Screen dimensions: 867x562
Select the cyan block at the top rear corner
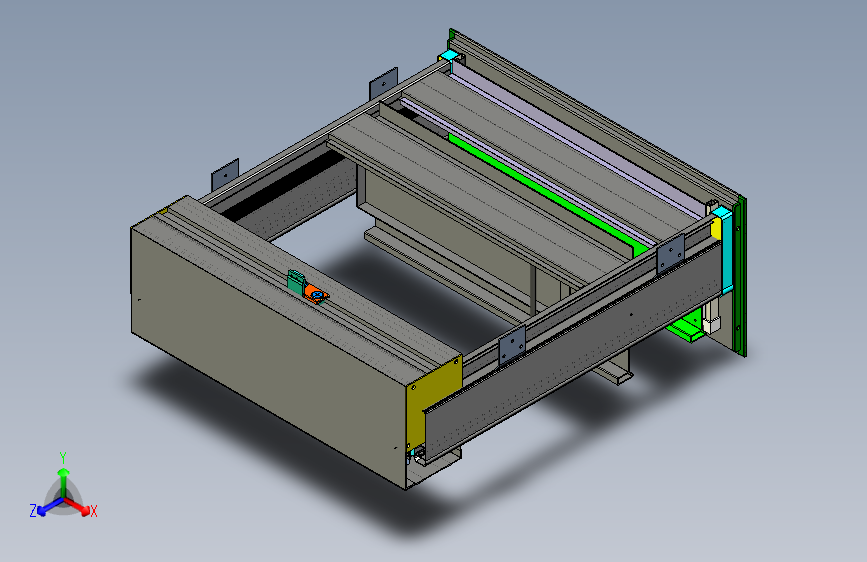pos(449,55)
